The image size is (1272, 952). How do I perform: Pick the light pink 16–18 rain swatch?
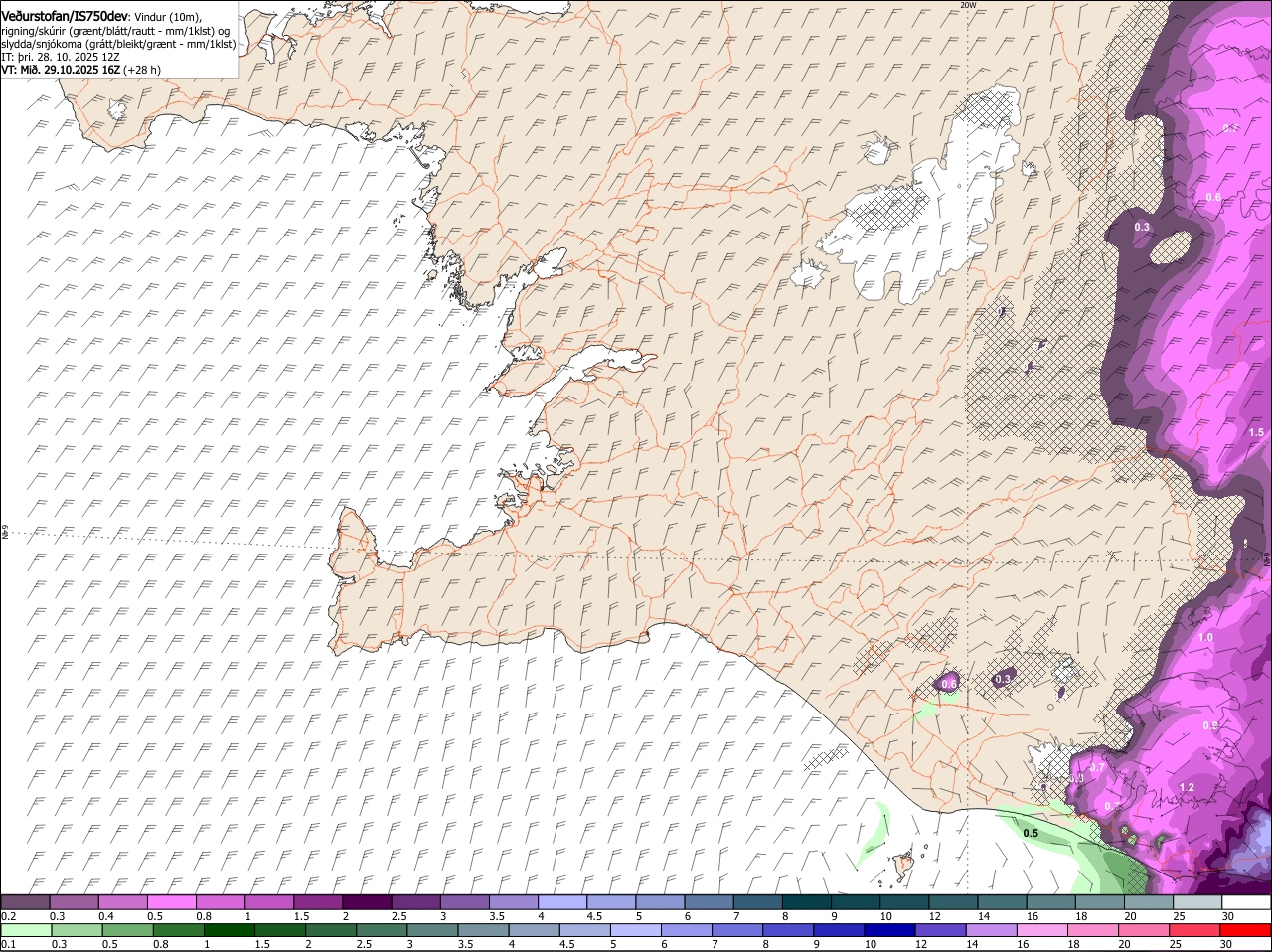[1042, 930]
